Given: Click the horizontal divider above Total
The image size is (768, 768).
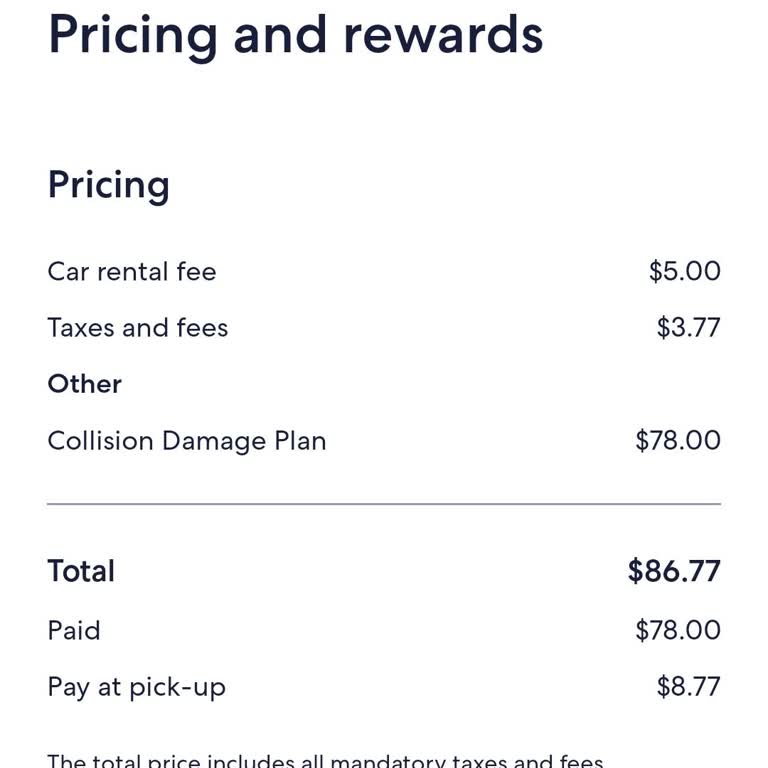Looking at the screenshot, I should tap(384, 504).
